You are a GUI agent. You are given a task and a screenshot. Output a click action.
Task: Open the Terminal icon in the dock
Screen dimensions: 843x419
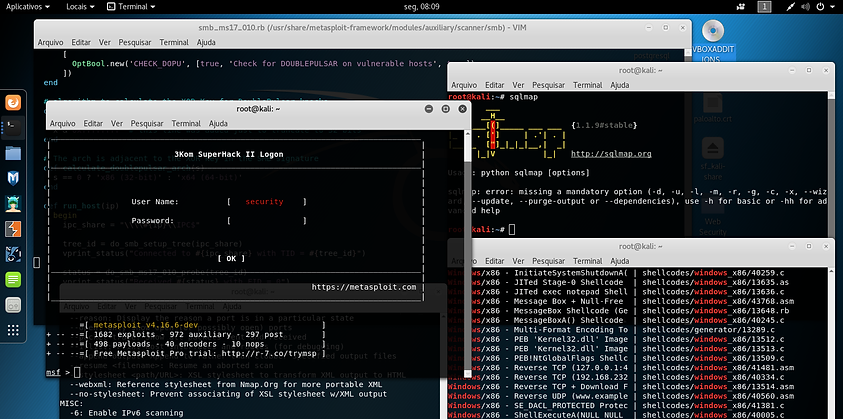[x=13, y=127]
